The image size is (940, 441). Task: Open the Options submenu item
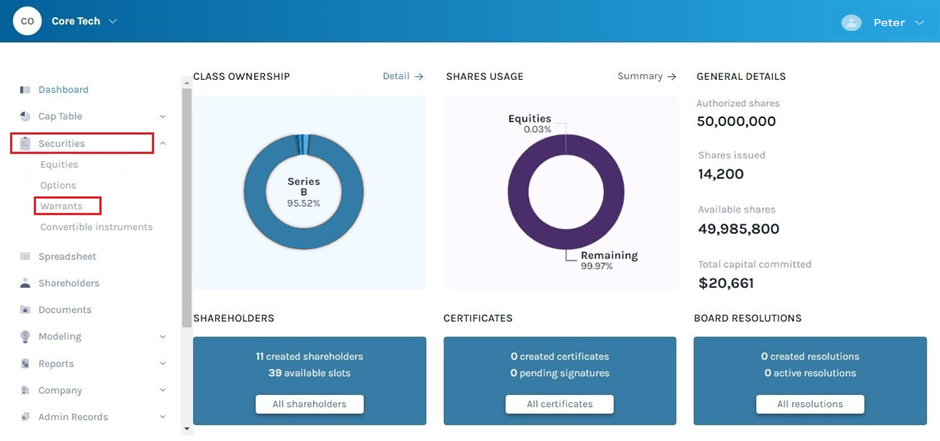[x=58, y=186]
